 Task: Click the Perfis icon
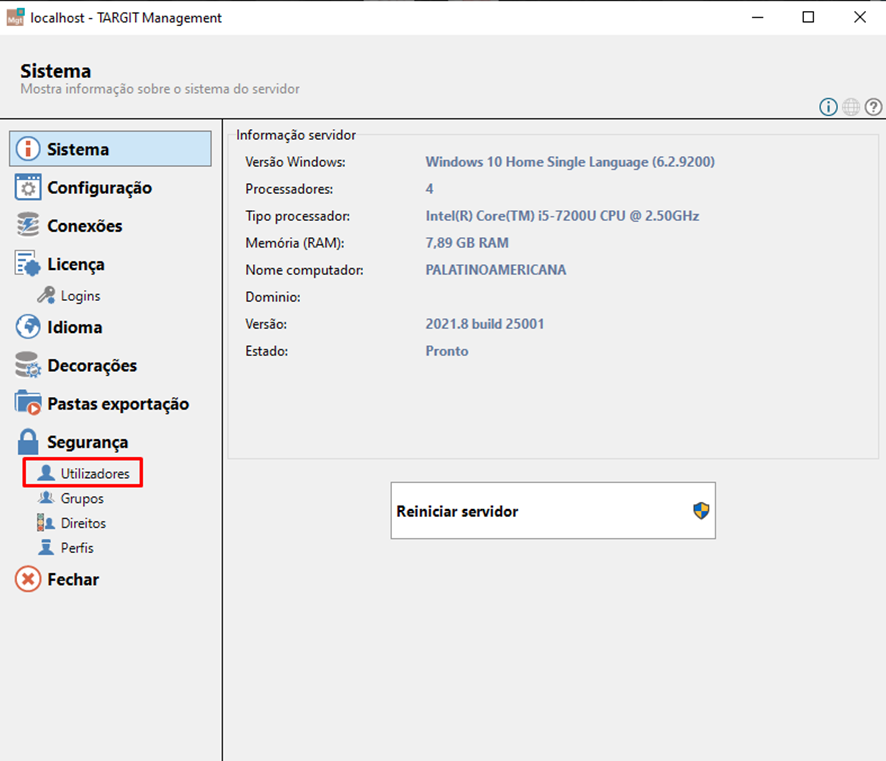46,547
